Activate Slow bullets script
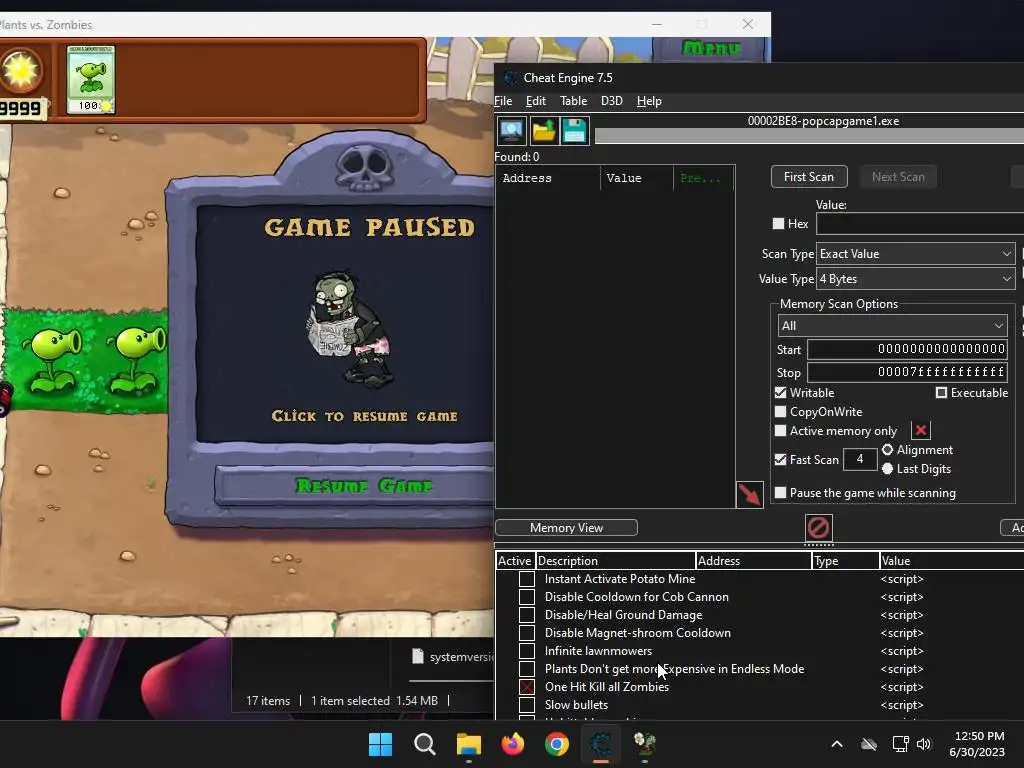Viewport: 1024px width, 768px height. coord(526,705)
